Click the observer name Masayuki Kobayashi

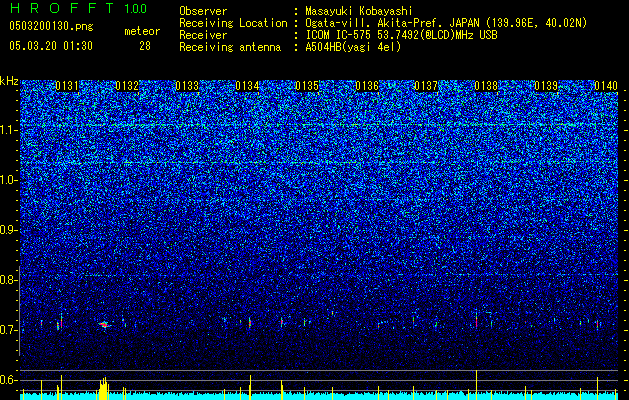coord(358,11)
